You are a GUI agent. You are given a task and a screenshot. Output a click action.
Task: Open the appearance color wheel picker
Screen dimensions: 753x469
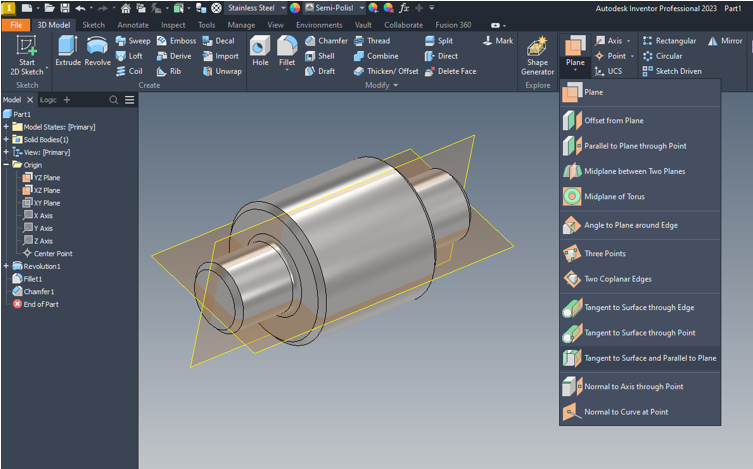coord(295,8)
